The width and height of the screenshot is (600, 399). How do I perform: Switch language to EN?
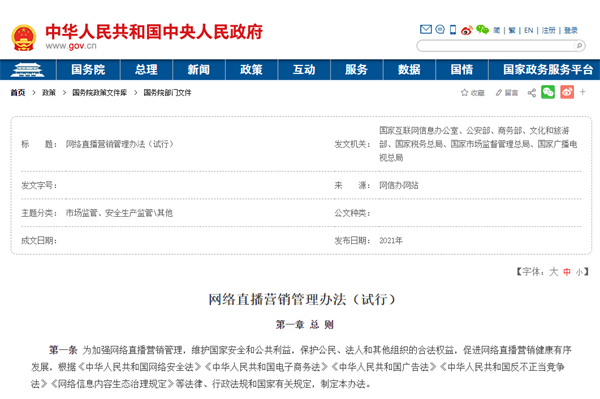(528, 30)
